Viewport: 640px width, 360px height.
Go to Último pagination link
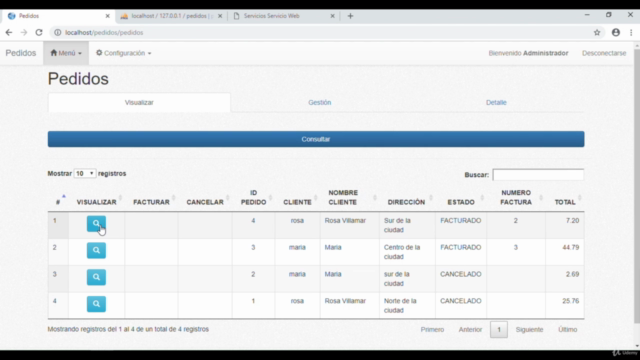tap(568, 329)
